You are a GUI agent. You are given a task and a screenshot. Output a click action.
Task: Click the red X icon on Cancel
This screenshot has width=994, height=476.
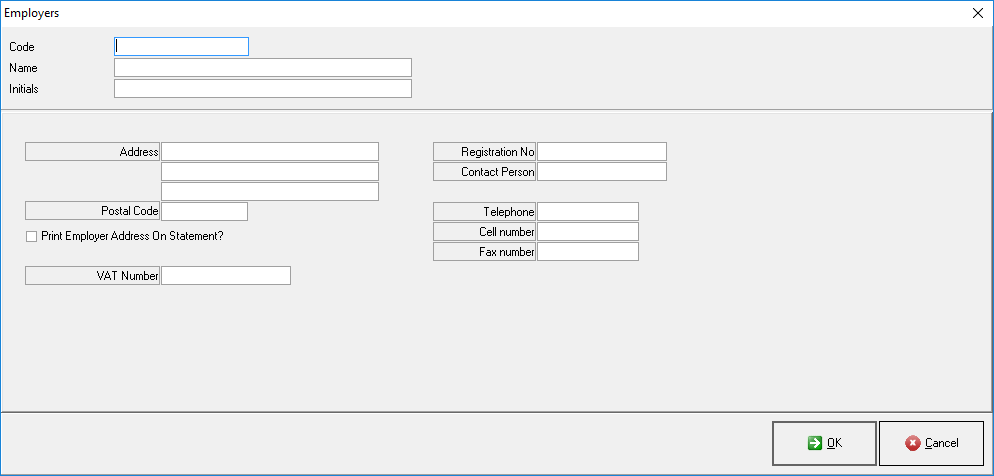[912, 443]
